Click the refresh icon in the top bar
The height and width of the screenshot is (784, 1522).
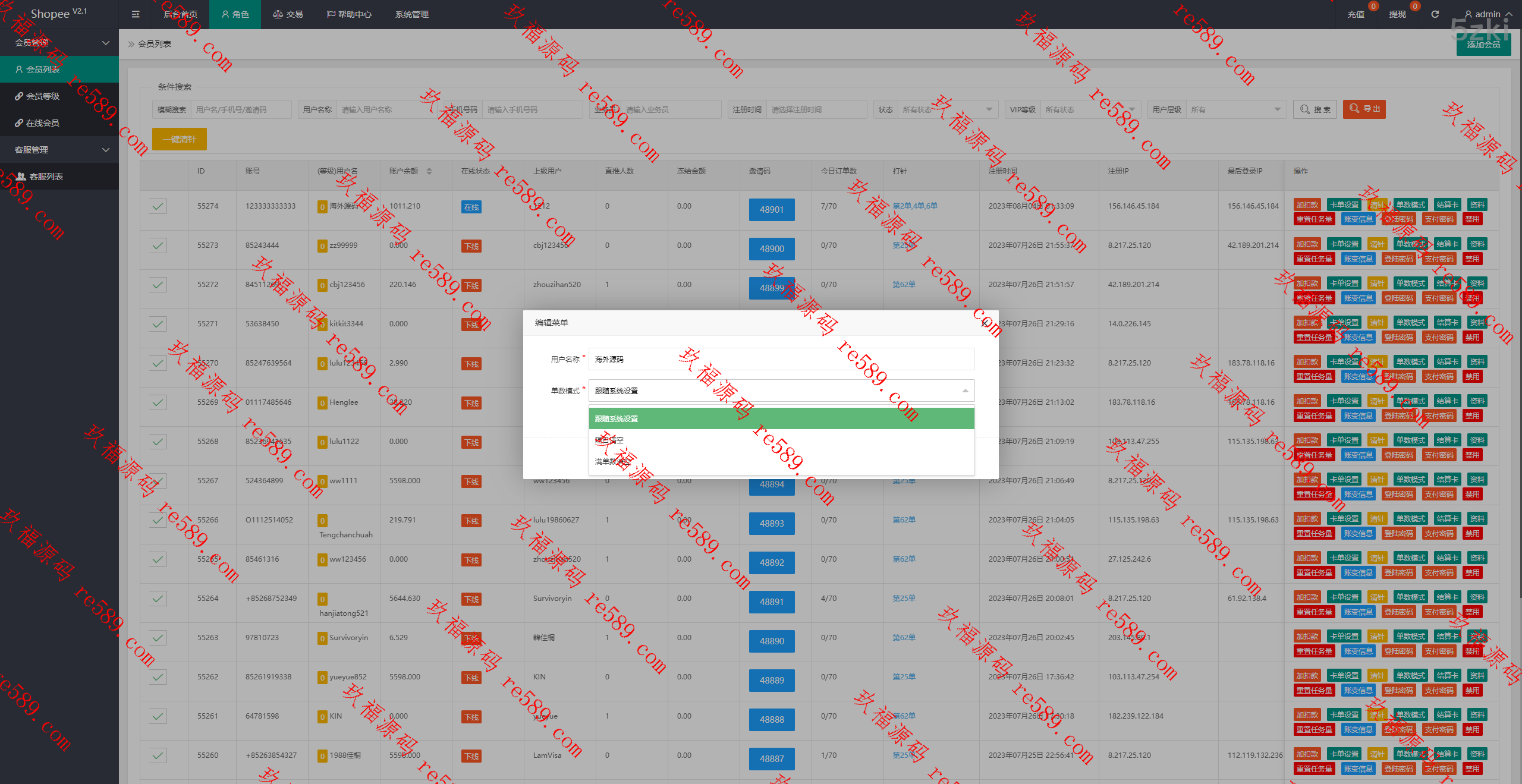pyautogui.click(x=1435, y=14)
